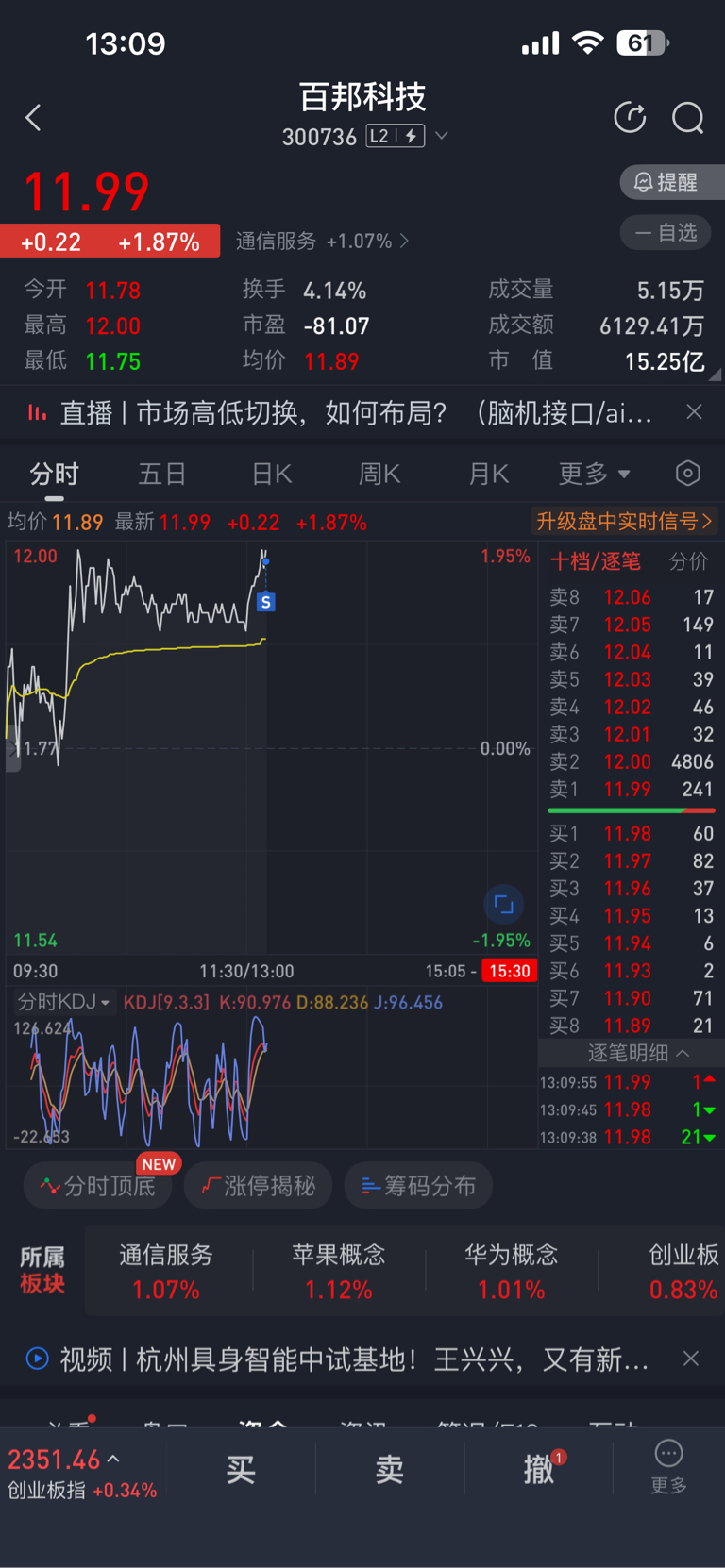Image resolution: width=725 pixels, height=1568 pixels.
Task: Open 通信服务 sector card
Action: pyautogui.click(x=166, y=1271)
